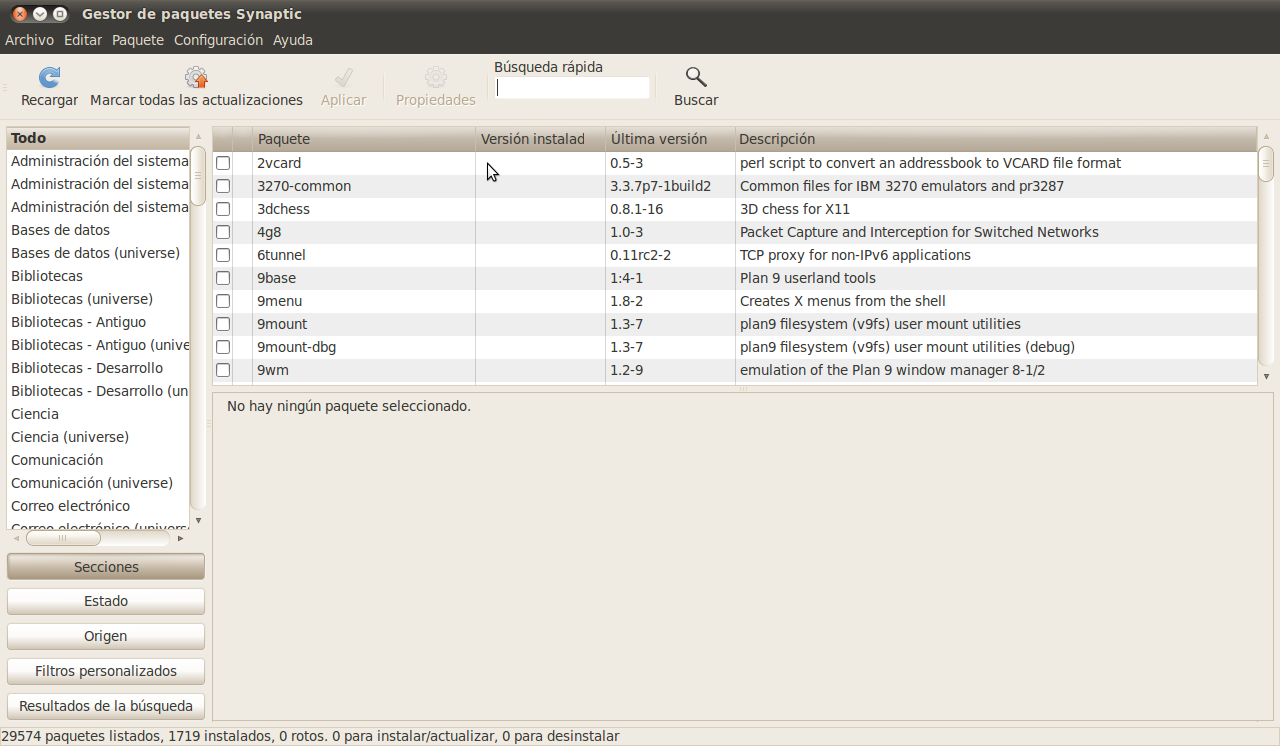The width and height of the screenshot is (1280, 746).
Task: Select Bibliotecas - Desarrollo section
Action: point(98,368)
